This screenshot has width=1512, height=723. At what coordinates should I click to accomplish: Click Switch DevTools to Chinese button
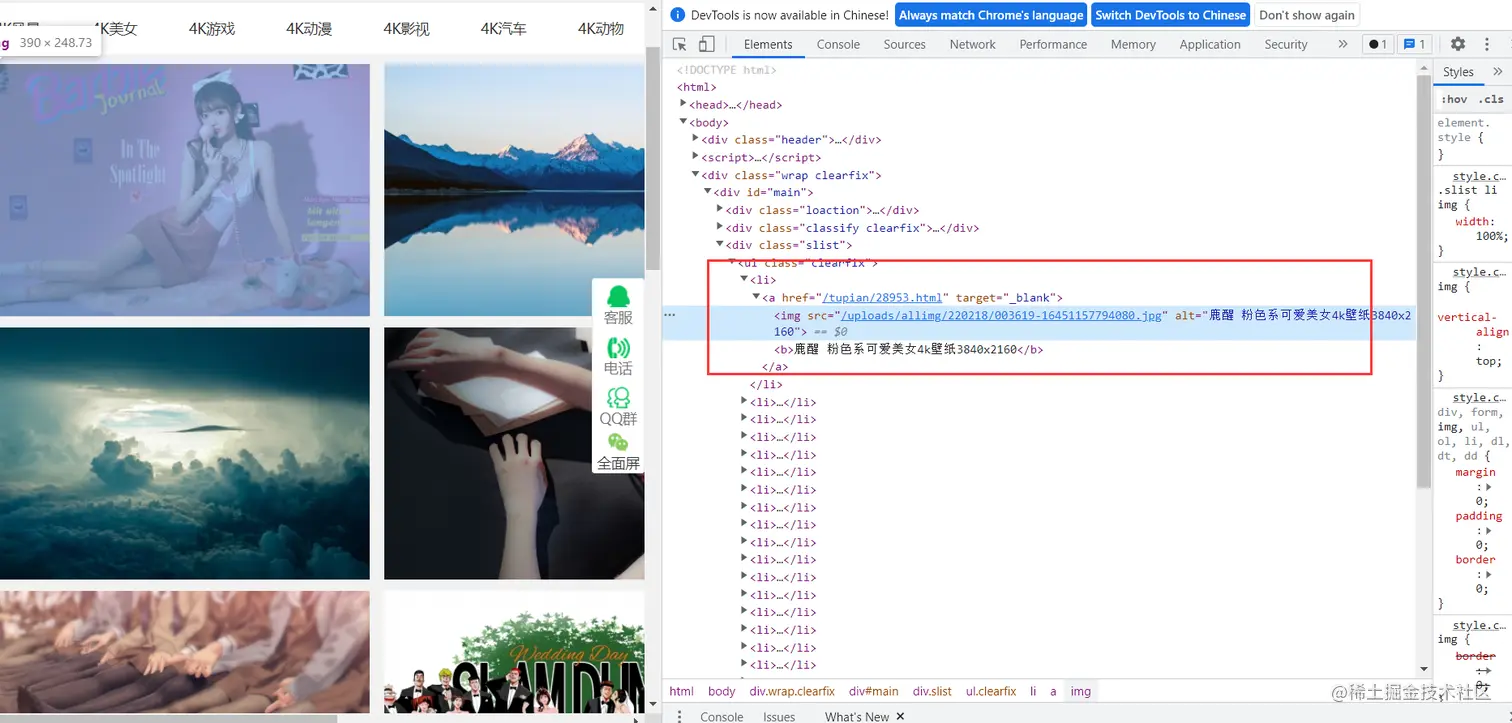1171,15
